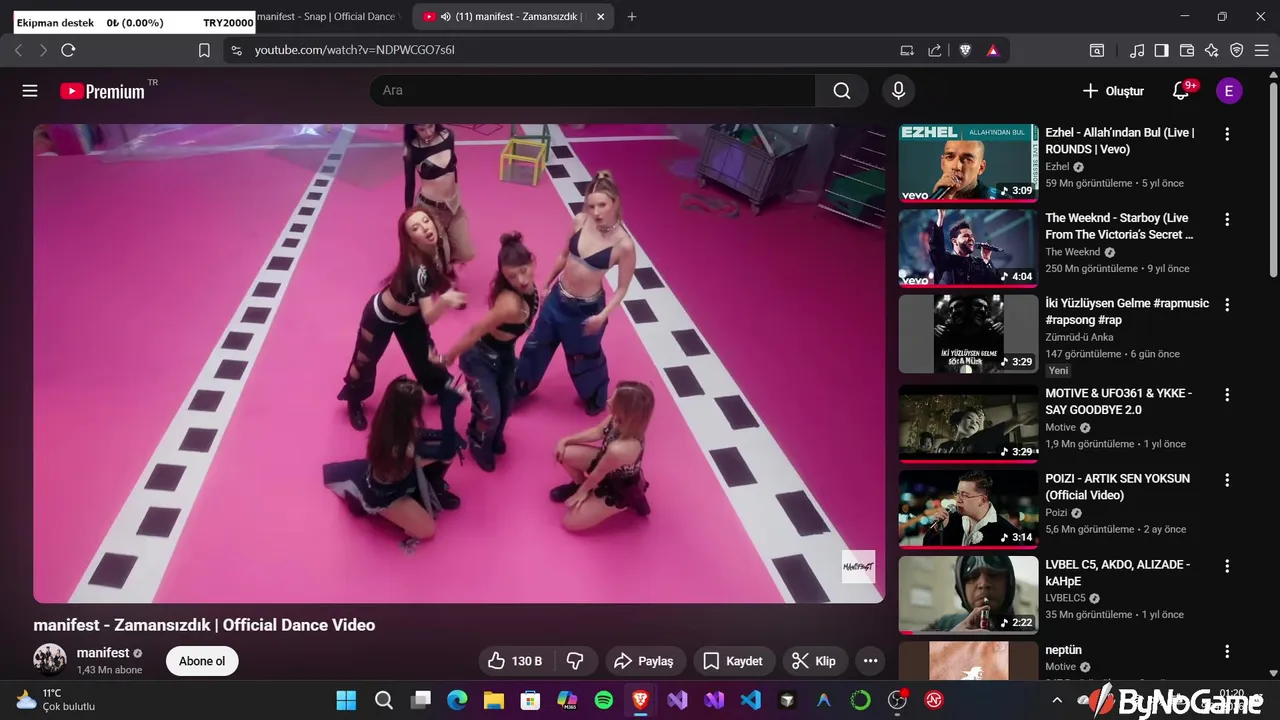1280x720 pixels.
Task: Click the Paylaş share button
Action: (644, 661)
